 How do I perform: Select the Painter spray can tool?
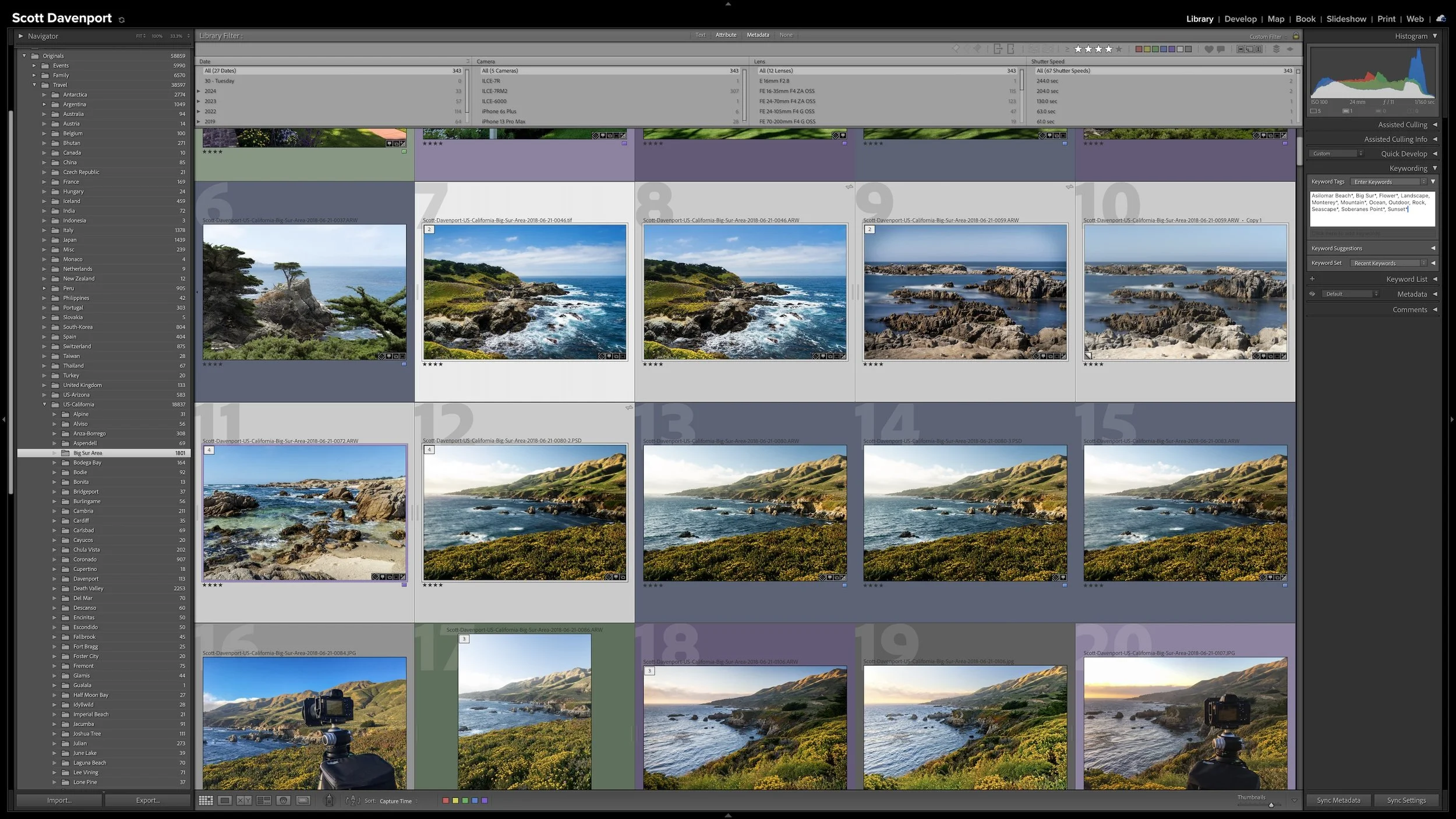(x=329, y=800)
